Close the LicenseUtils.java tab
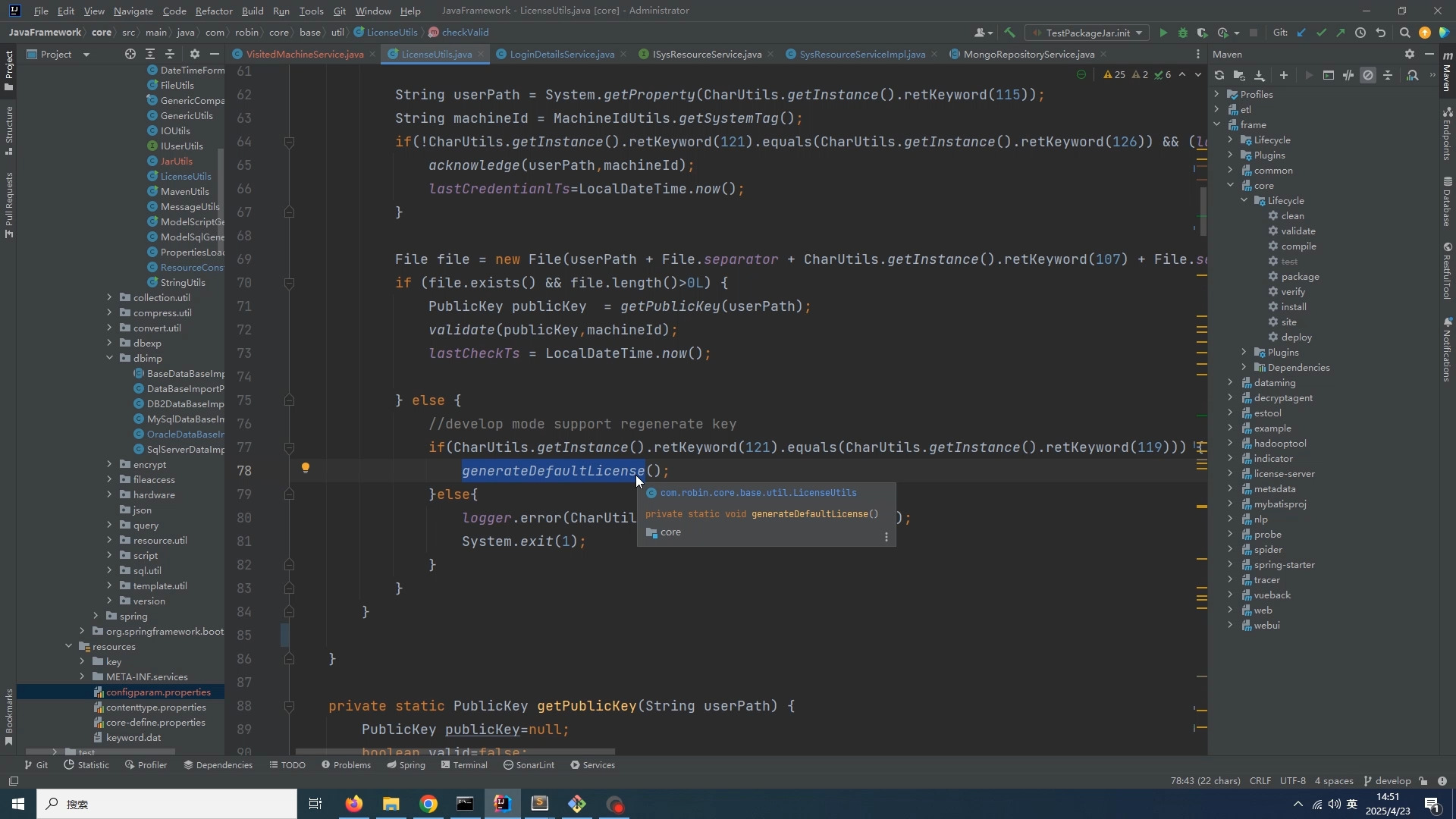 (479, 54)
